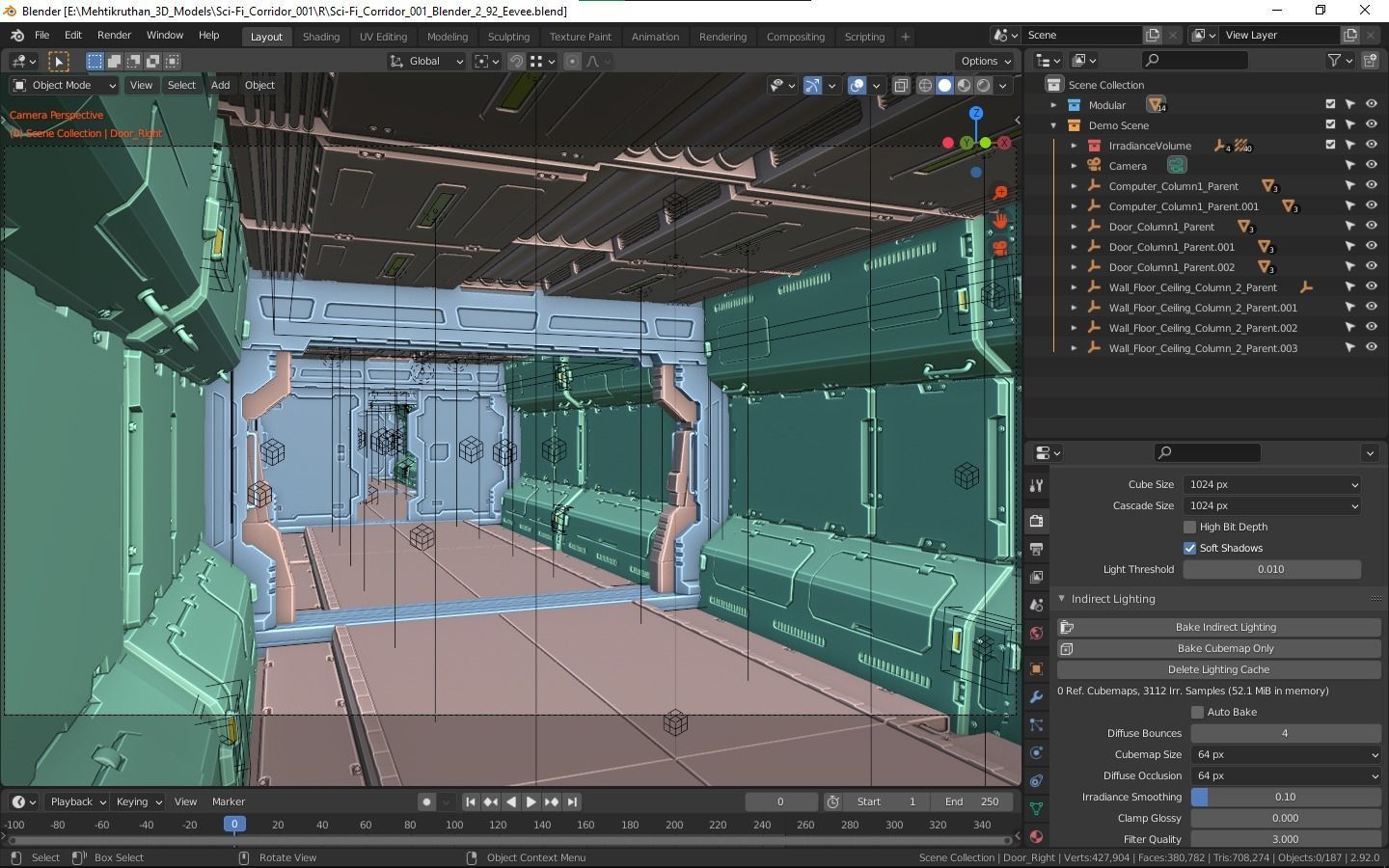Collapse the Indirect Lighting panel
Viewport: 1389px width, 868px height.
click(x=1061, y=599)
